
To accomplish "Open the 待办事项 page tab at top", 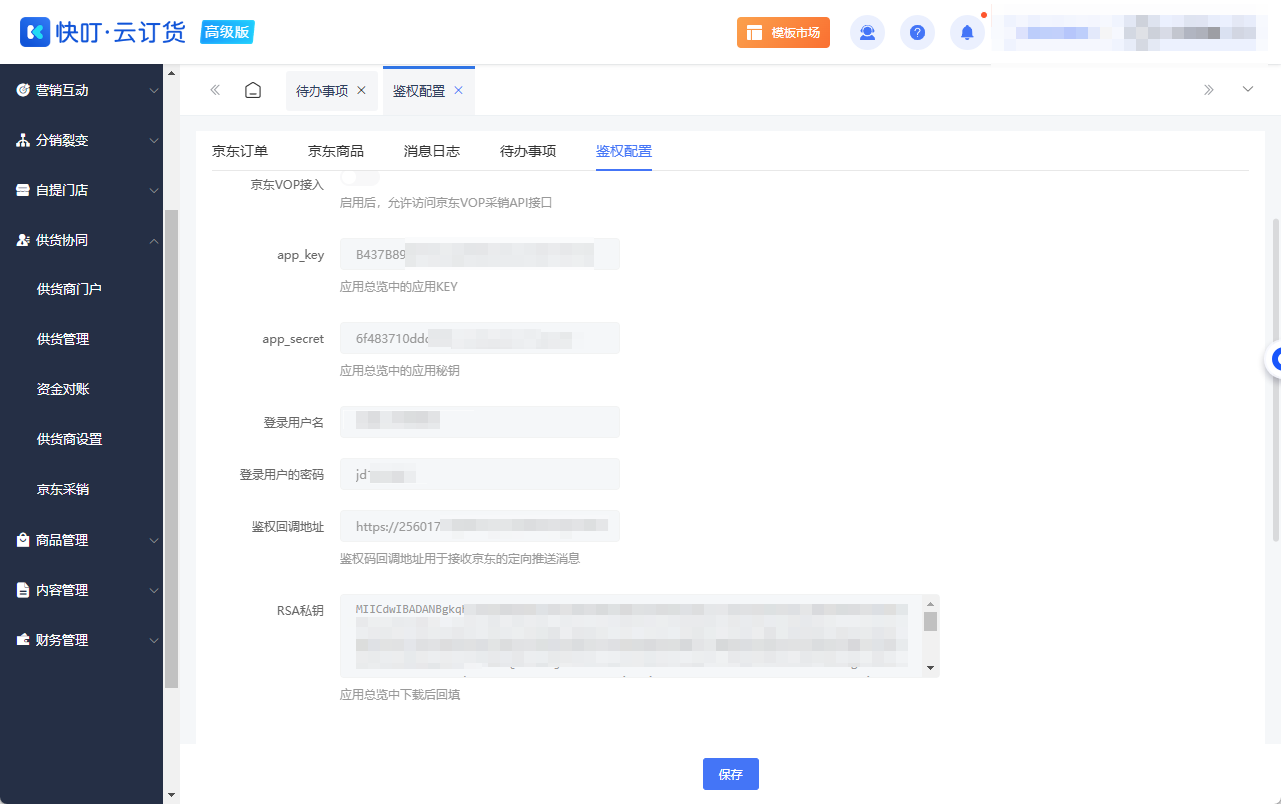I will tap(322, 90).
